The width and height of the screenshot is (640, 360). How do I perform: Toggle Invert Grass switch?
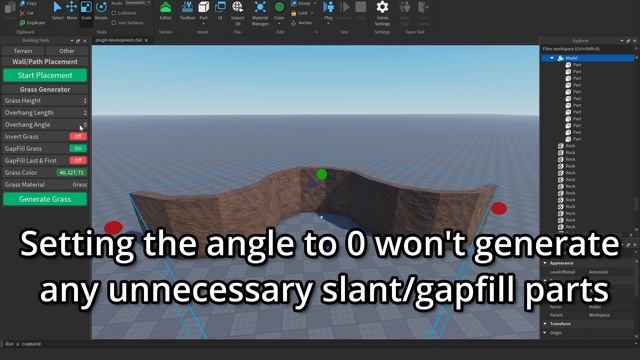coord(78,136)
